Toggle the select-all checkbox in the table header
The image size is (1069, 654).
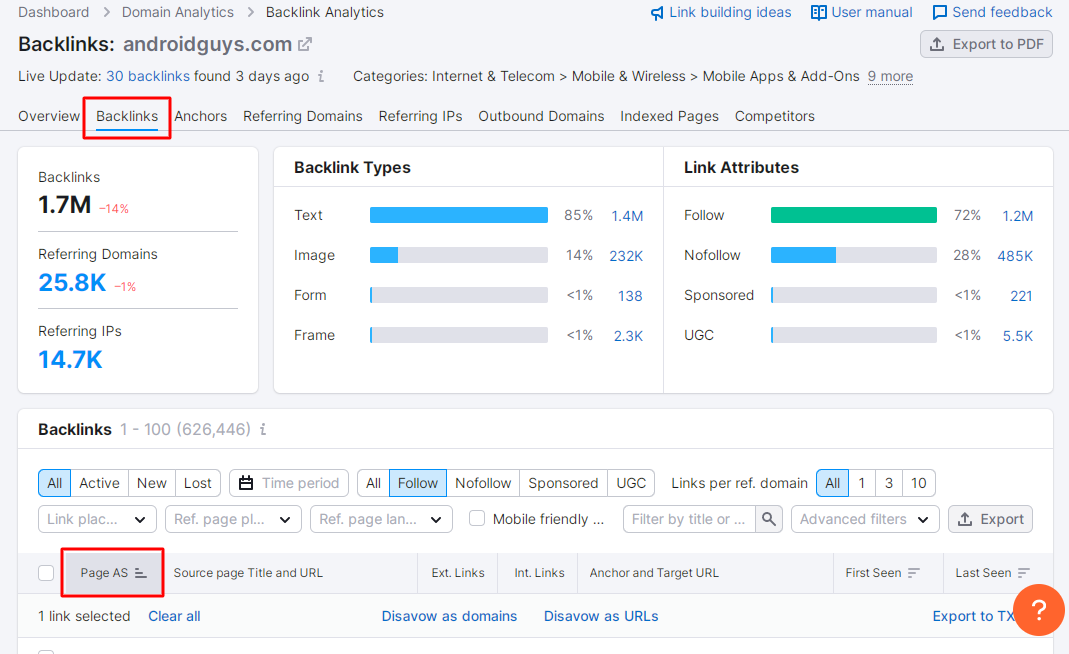(x=46, y=573)
